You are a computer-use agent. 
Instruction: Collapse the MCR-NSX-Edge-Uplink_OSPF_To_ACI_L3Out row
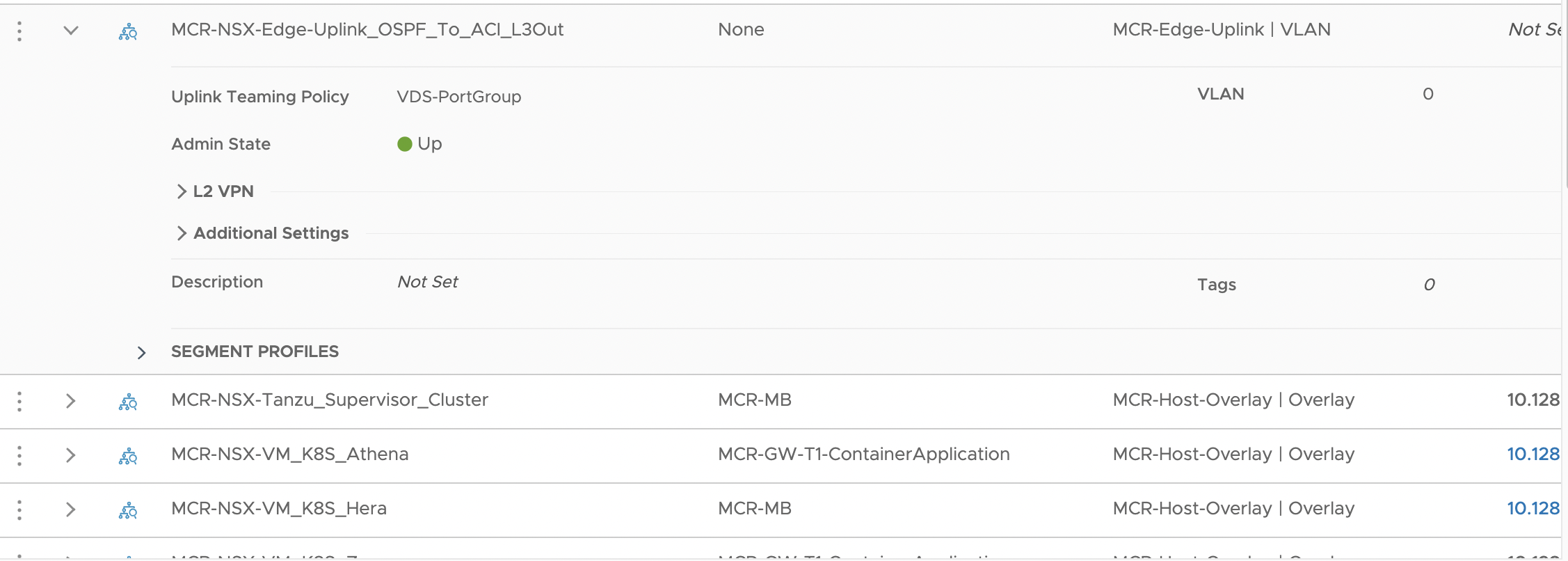[x=71, y=31]
